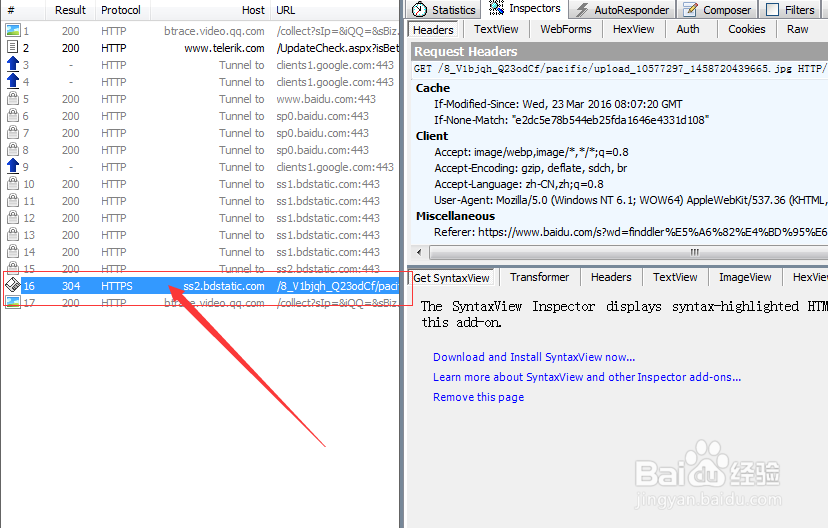Click the Statistics clock icon
This screenshot has width=828, height=528.
(419, 10)
